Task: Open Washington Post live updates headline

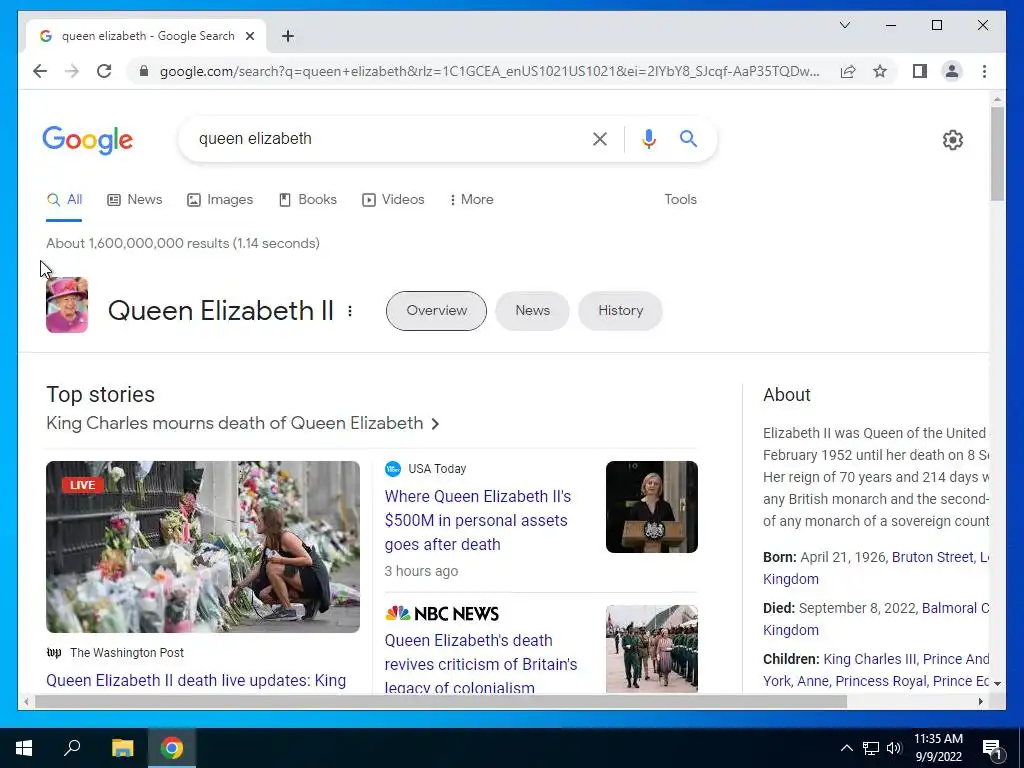Action: (196, 680)
